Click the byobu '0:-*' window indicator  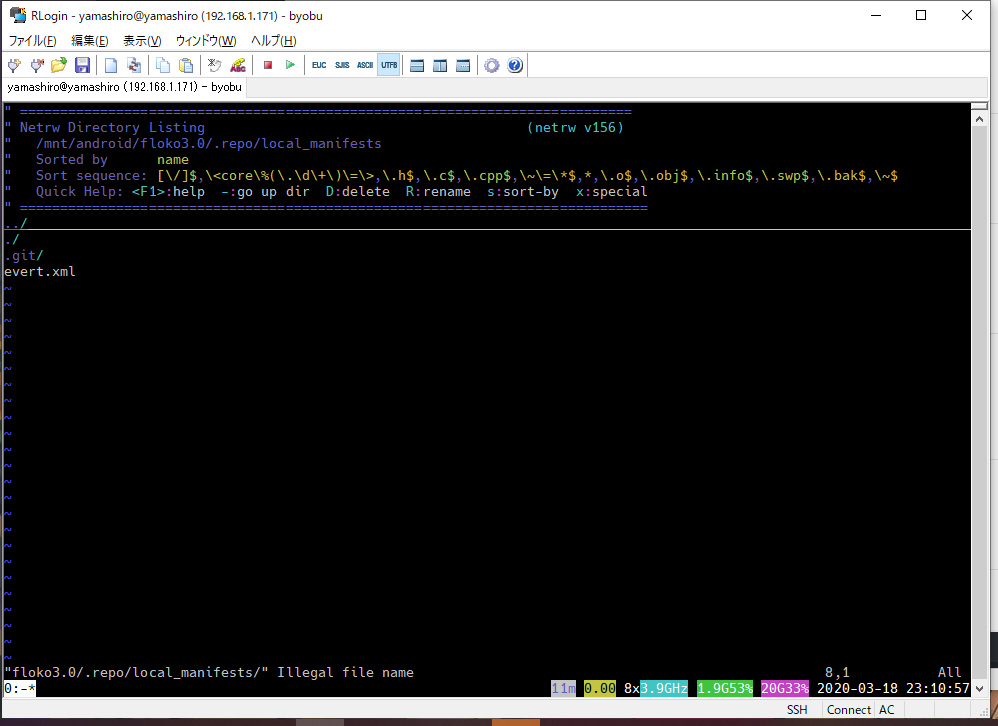(x=20, y=688)
